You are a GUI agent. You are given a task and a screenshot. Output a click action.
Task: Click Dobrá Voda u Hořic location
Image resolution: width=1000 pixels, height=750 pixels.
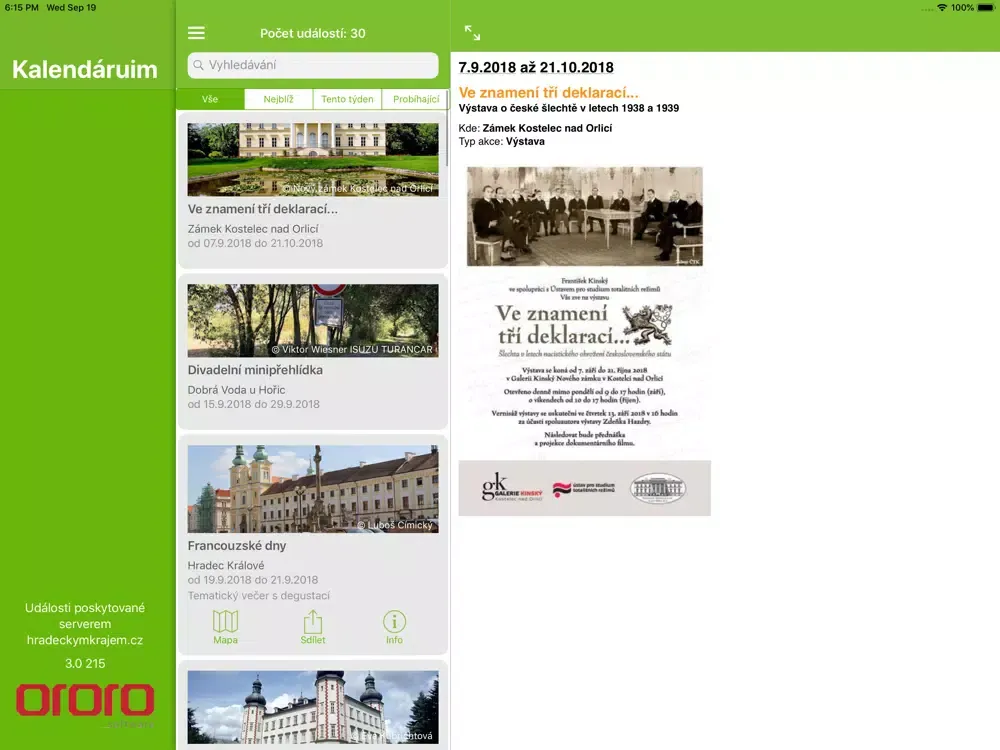[x=237, y=390]
